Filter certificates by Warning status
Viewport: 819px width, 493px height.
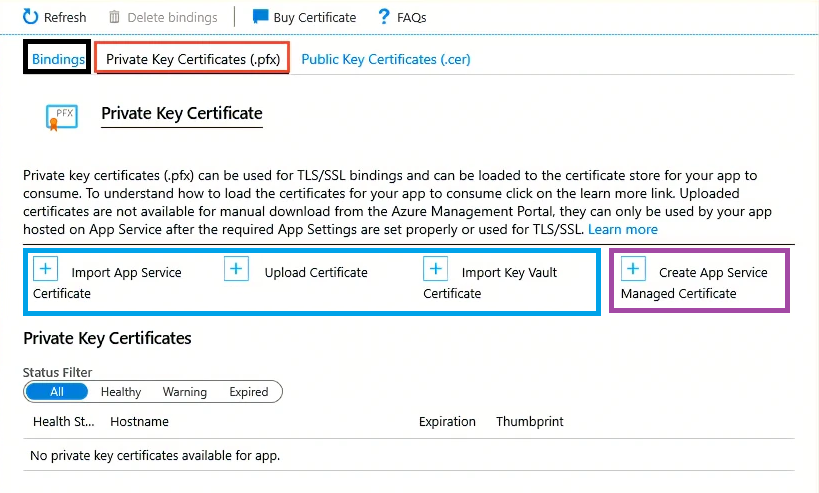pyautogui.click(x=185, y=392)
